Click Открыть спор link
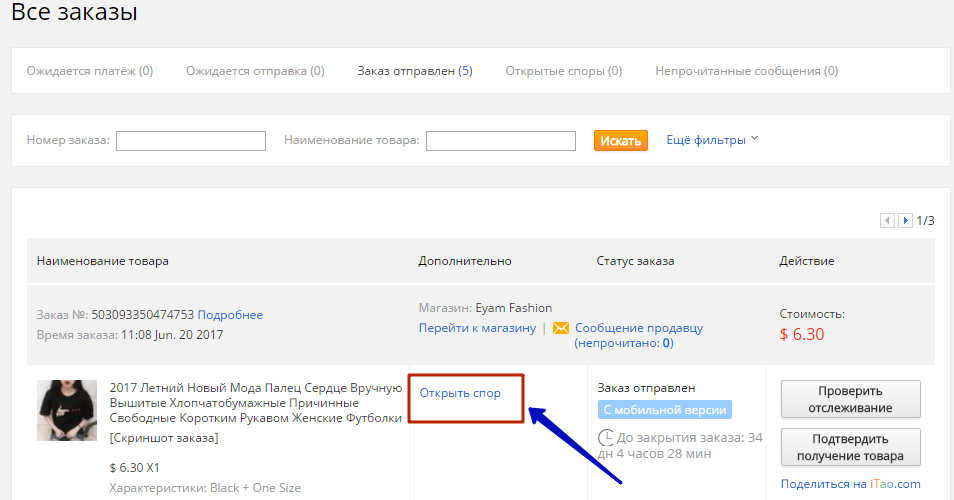 click(x=460, y=393)
